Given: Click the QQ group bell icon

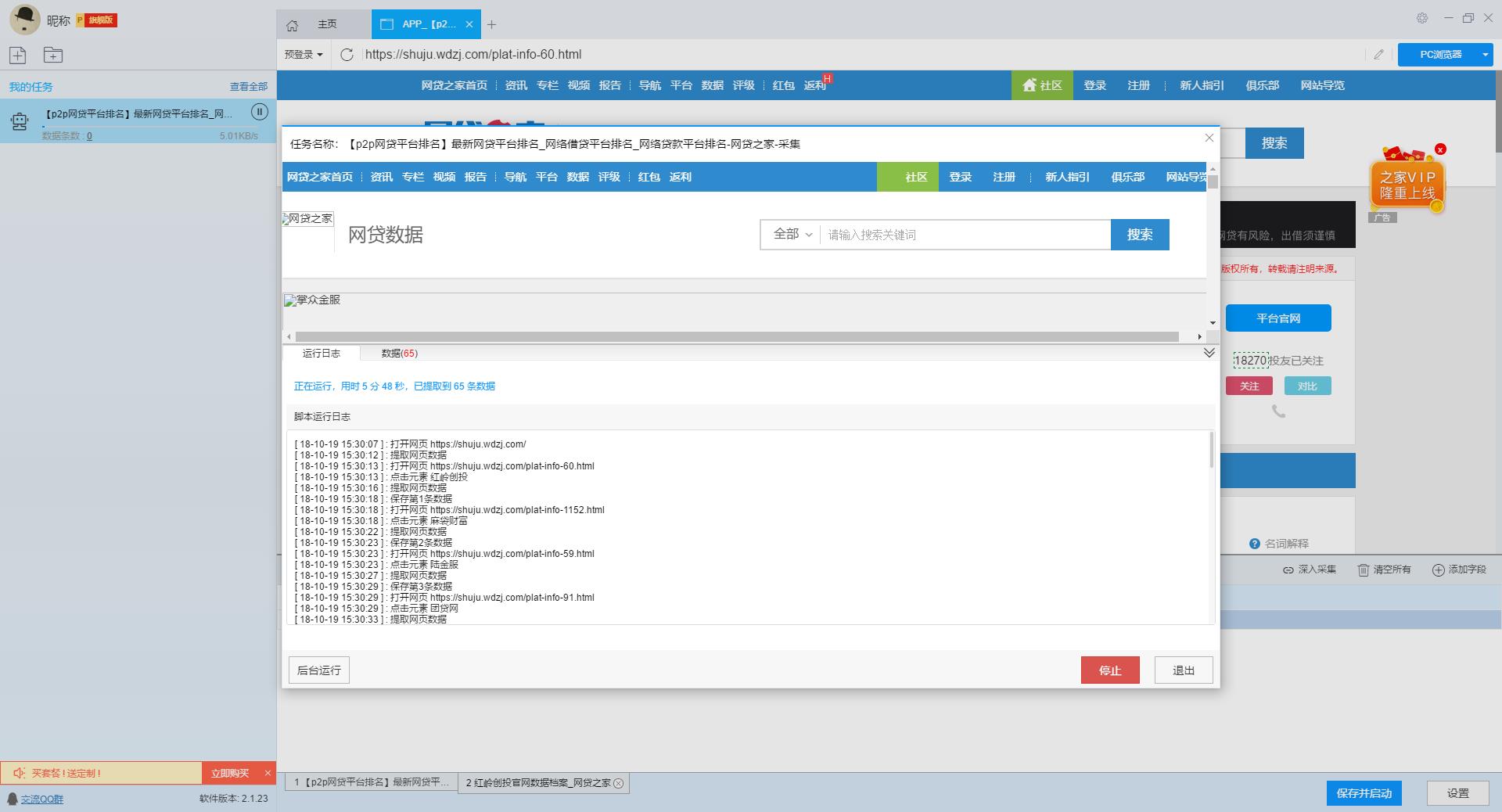Looking at the screenshot, I should coord(12,799).
